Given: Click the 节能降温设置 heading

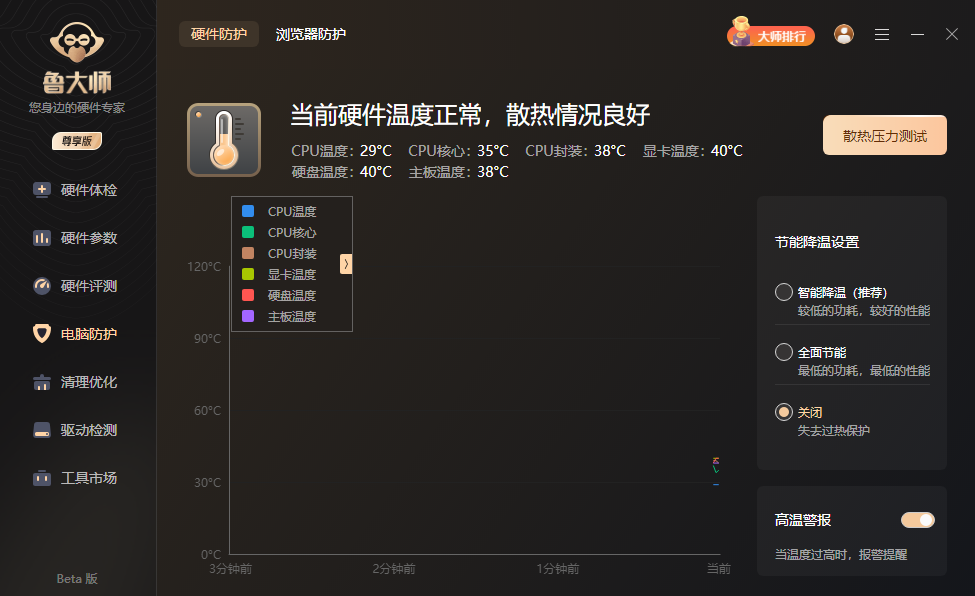Looking at the screenshot, I should (x=817, y=242).
